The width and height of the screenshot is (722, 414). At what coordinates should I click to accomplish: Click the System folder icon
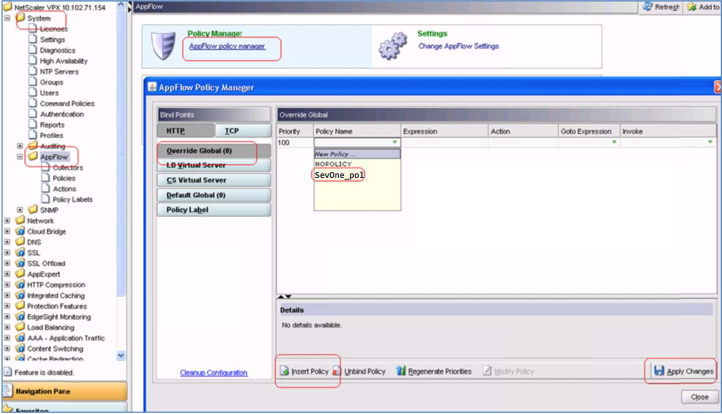(x=20, y=18)
